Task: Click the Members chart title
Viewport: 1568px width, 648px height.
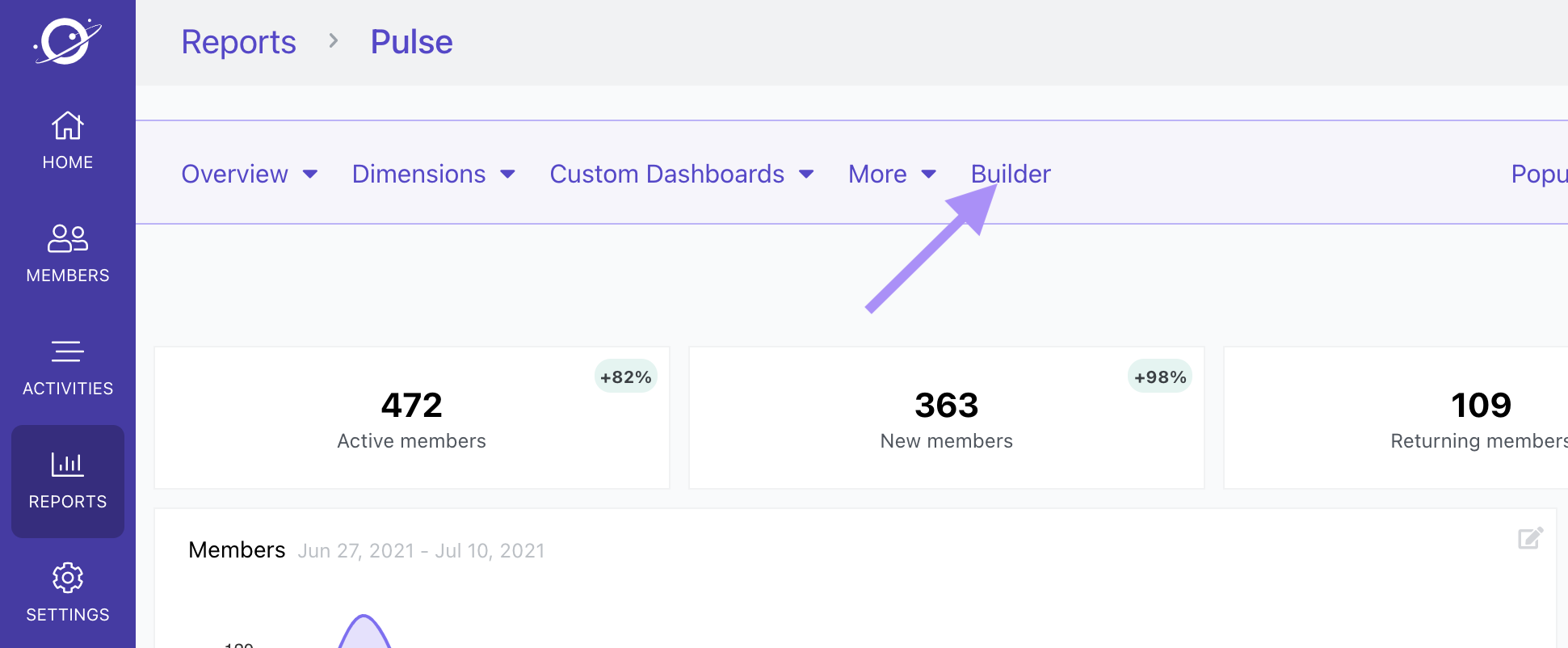Action: pyautogui.click(x=237, y=550)
